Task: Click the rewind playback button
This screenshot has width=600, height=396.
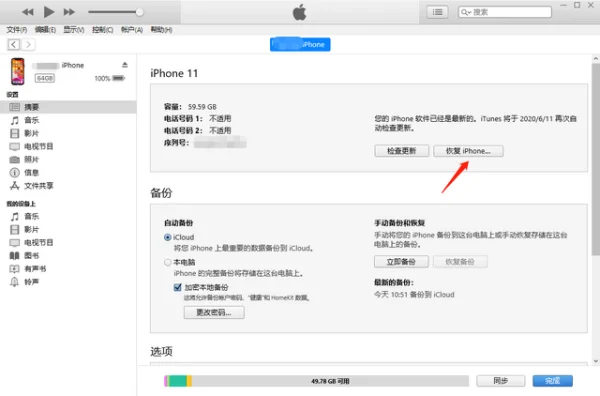Action: click(x=28, y=12)
